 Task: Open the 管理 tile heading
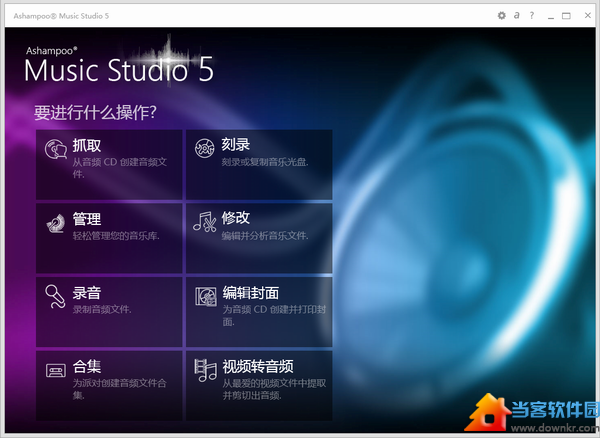pyautogui.click(x=87, y=219)
